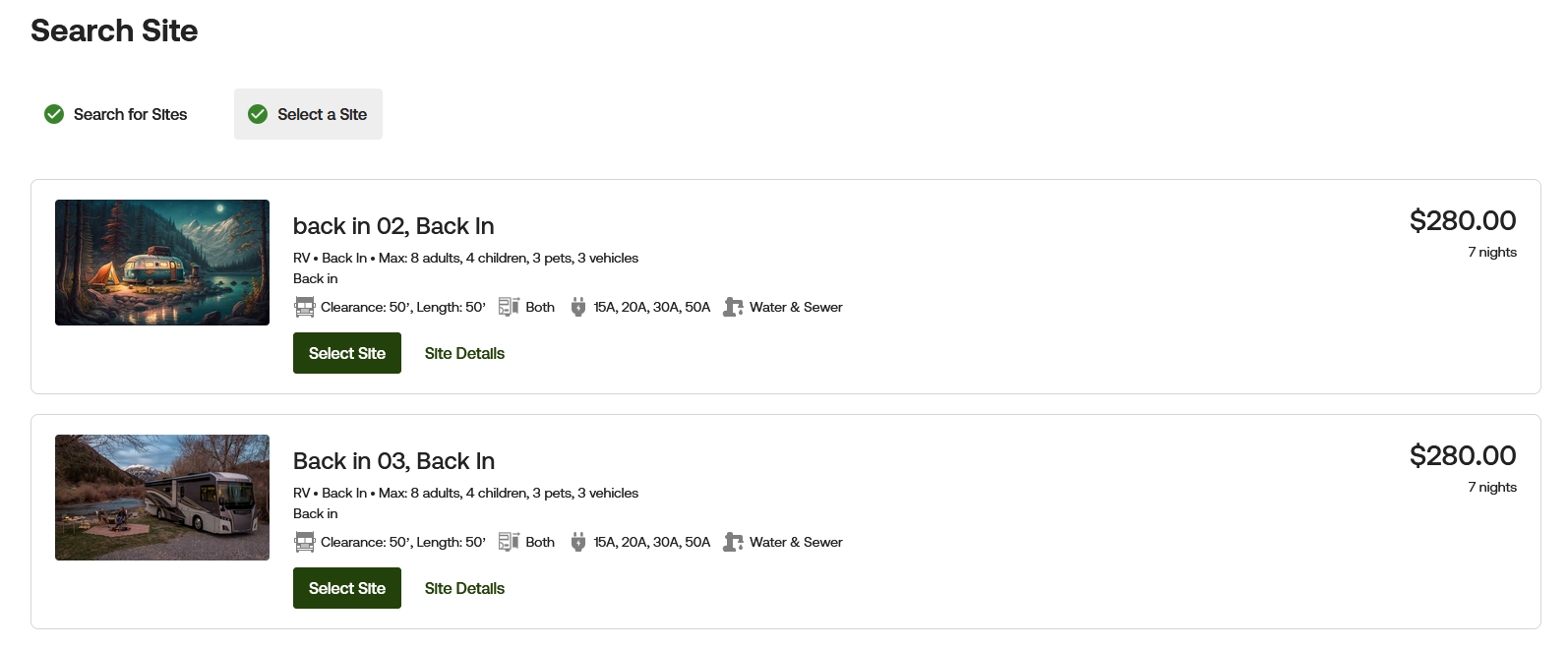Image resolution: width=1568 pixels, height=649 pixels.
Task: Open Site Details for back in 02
Action: [x=464, y=353]
